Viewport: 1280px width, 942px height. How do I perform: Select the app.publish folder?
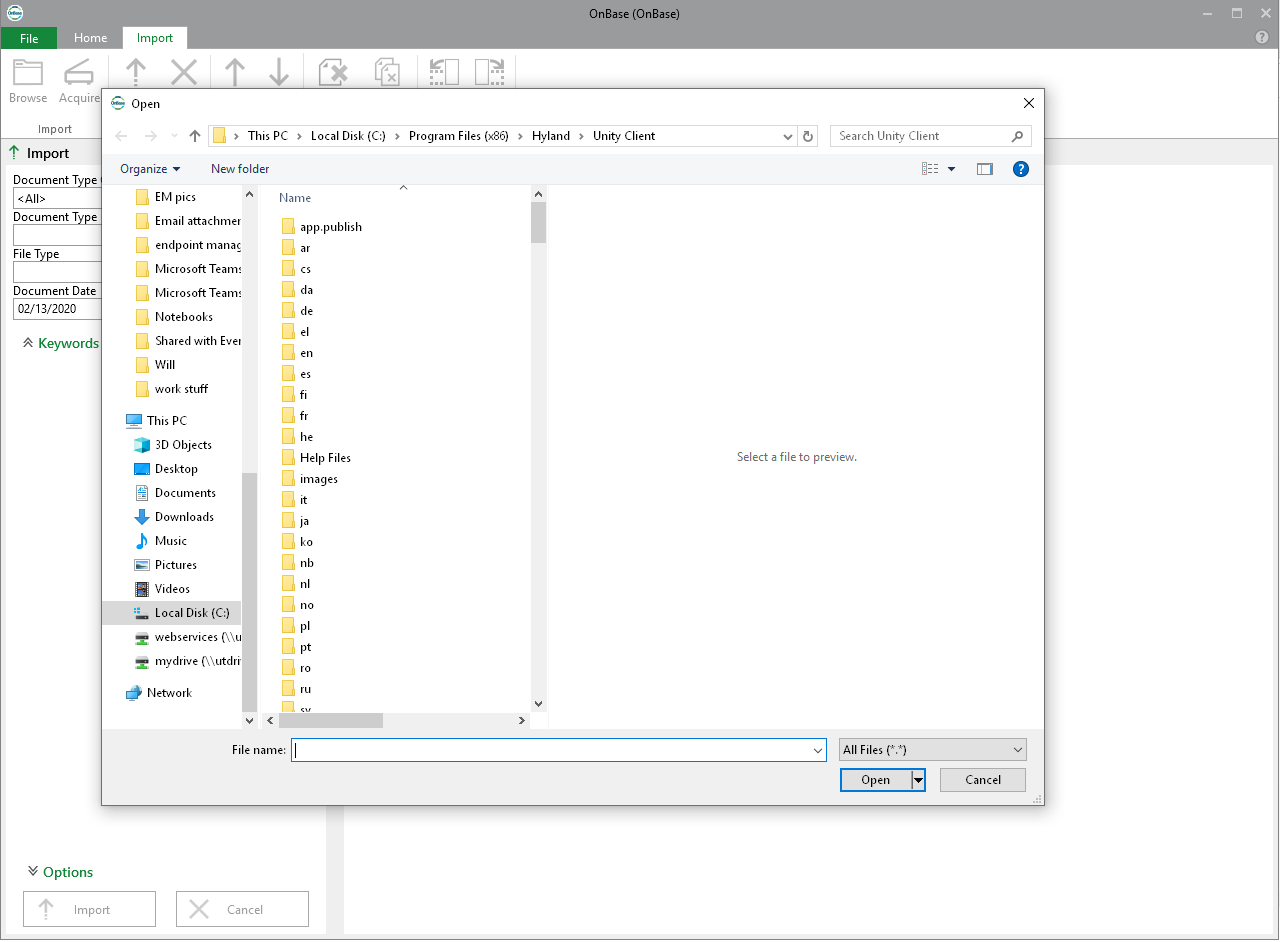[322, 227]
